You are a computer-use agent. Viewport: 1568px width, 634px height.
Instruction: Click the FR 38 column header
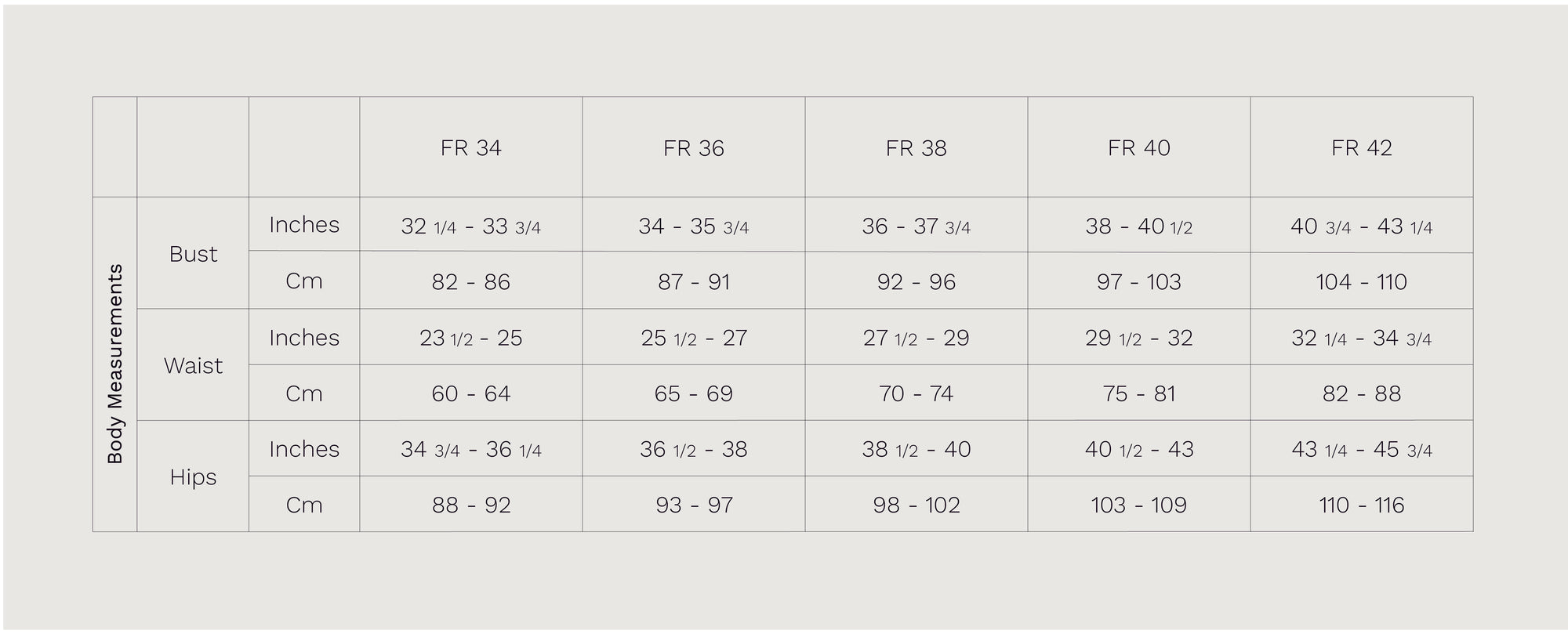916,148
